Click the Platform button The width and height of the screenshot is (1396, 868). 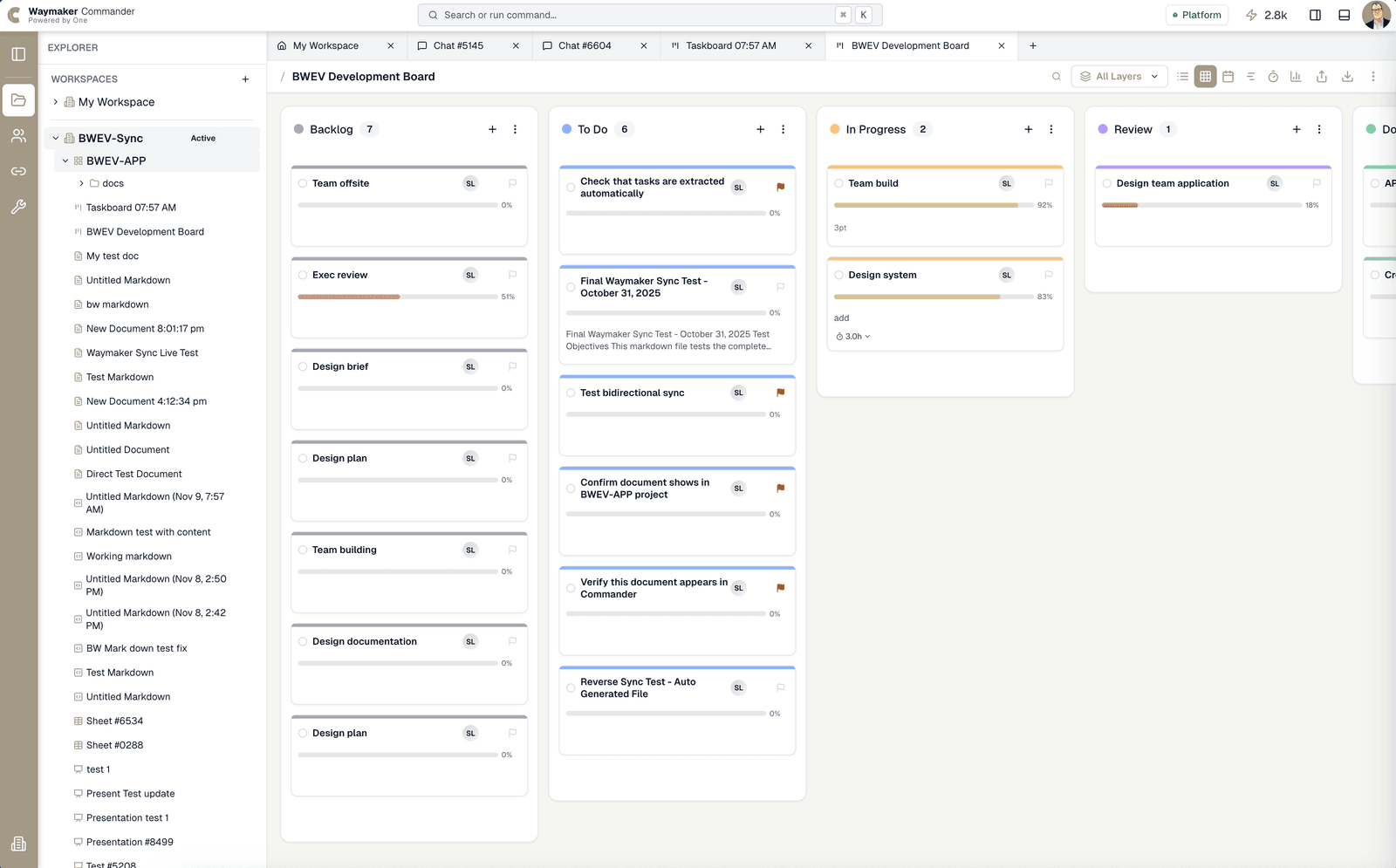pyautogui.click(x=1196, y=15)
